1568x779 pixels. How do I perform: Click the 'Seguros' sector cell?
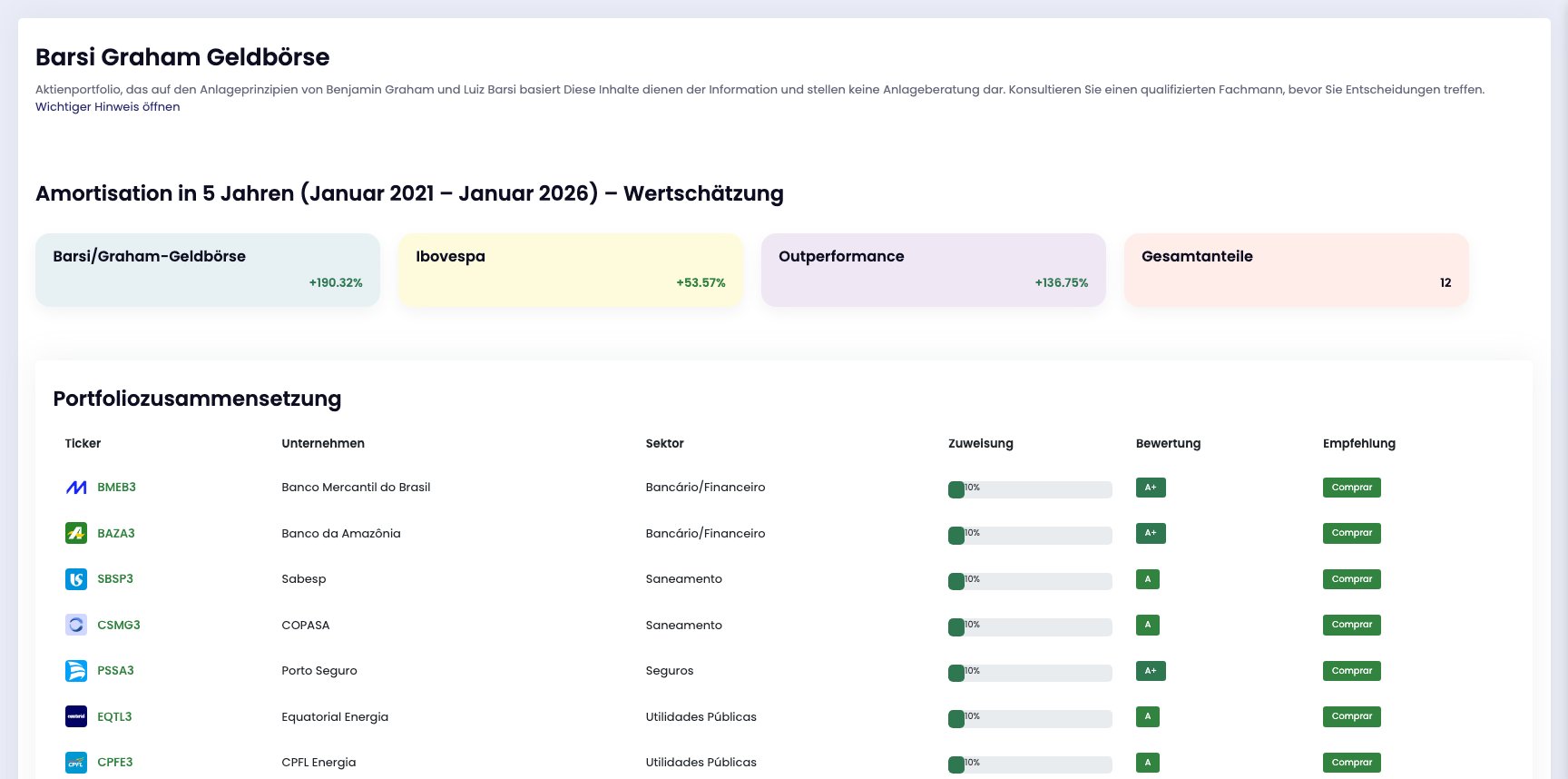[670, 671]
